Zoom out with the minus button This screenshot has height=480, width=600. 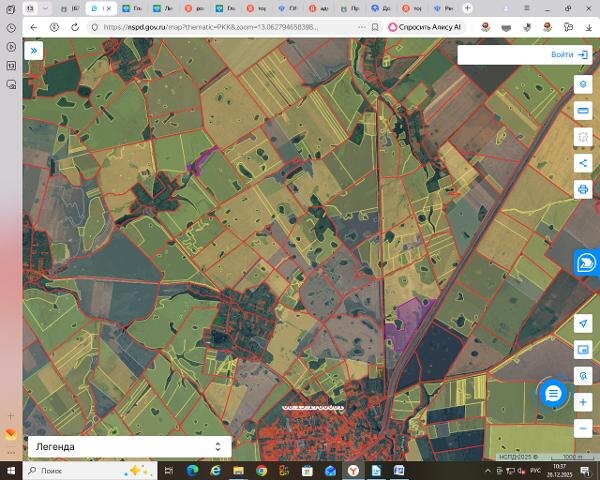(583, 428)
